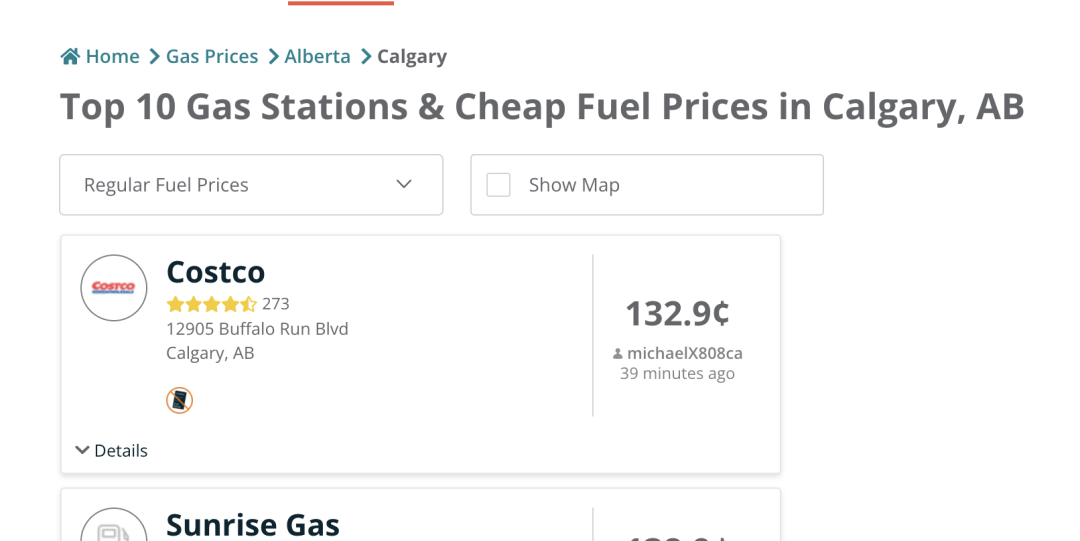Enable the Show Map checkbox

(x=499, y=185)
